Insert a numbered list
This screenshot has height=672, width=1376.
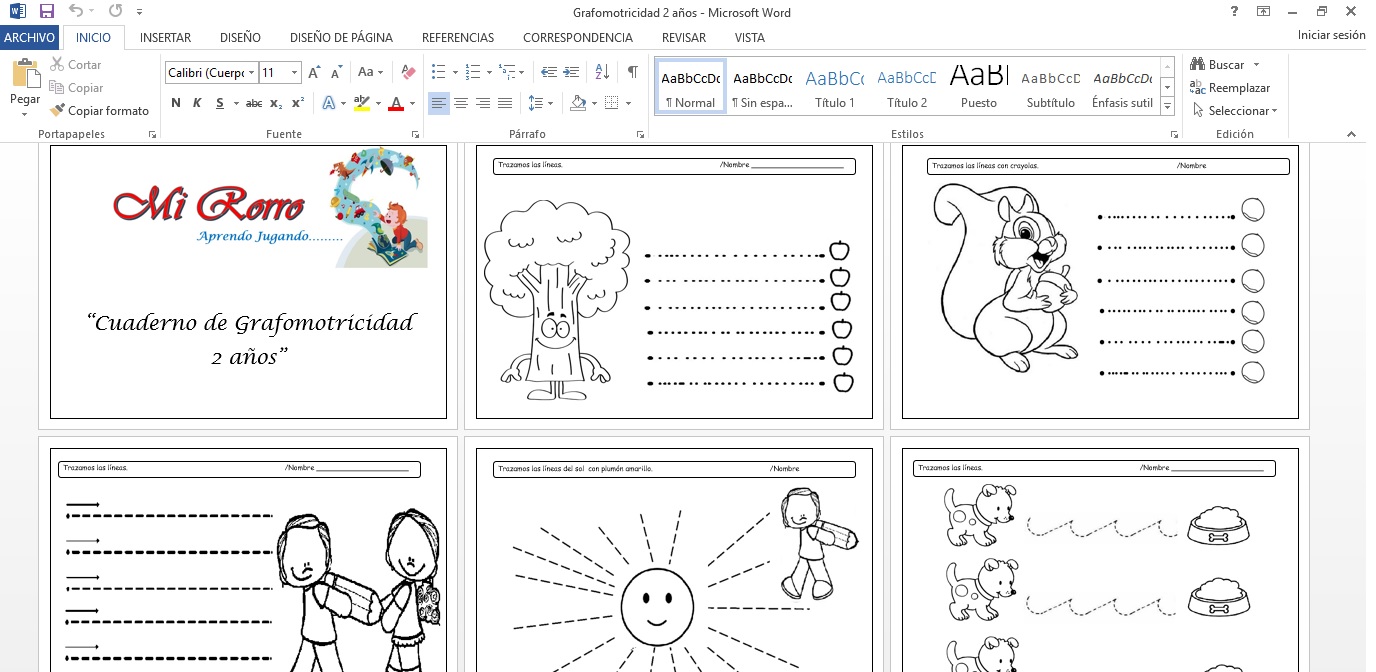tap(473, 72)
